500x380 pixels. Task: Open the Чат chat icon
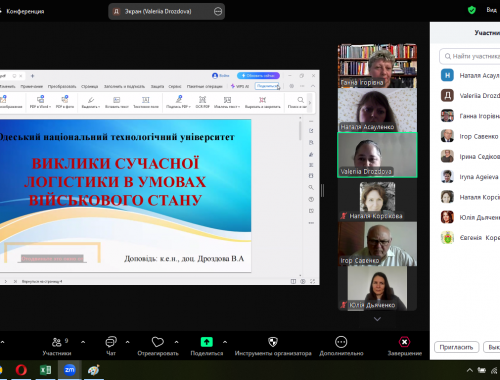[111, 342]
